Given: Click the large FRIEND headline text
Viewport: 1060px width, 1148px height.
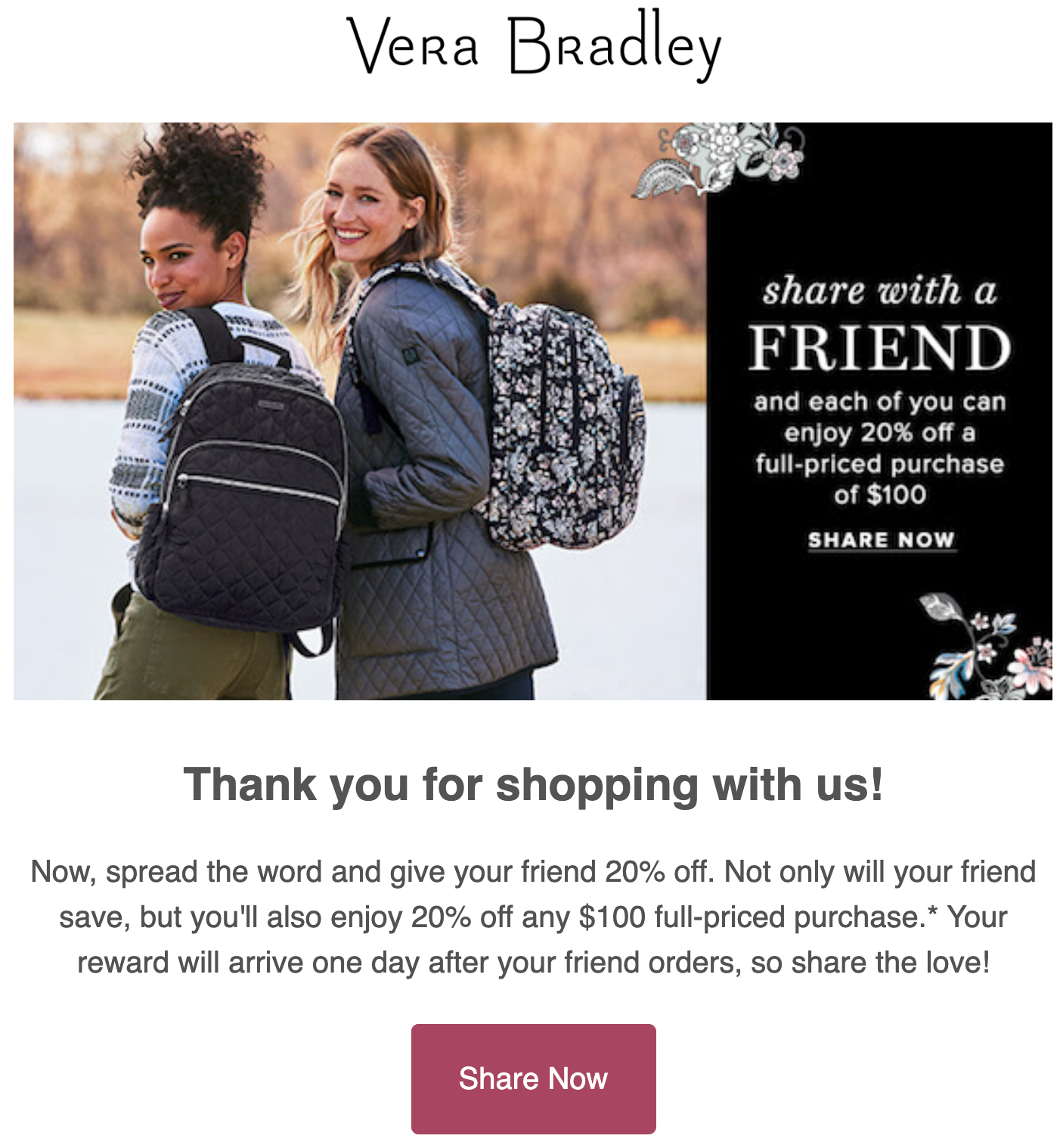Looking at the screenshot, I should coord(879,348).
